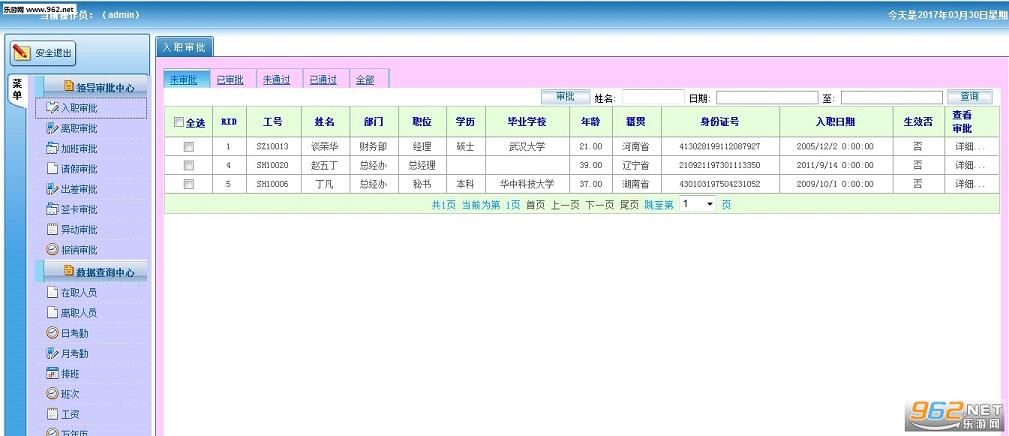Switch to the 全部 tab

click(367, 79)
